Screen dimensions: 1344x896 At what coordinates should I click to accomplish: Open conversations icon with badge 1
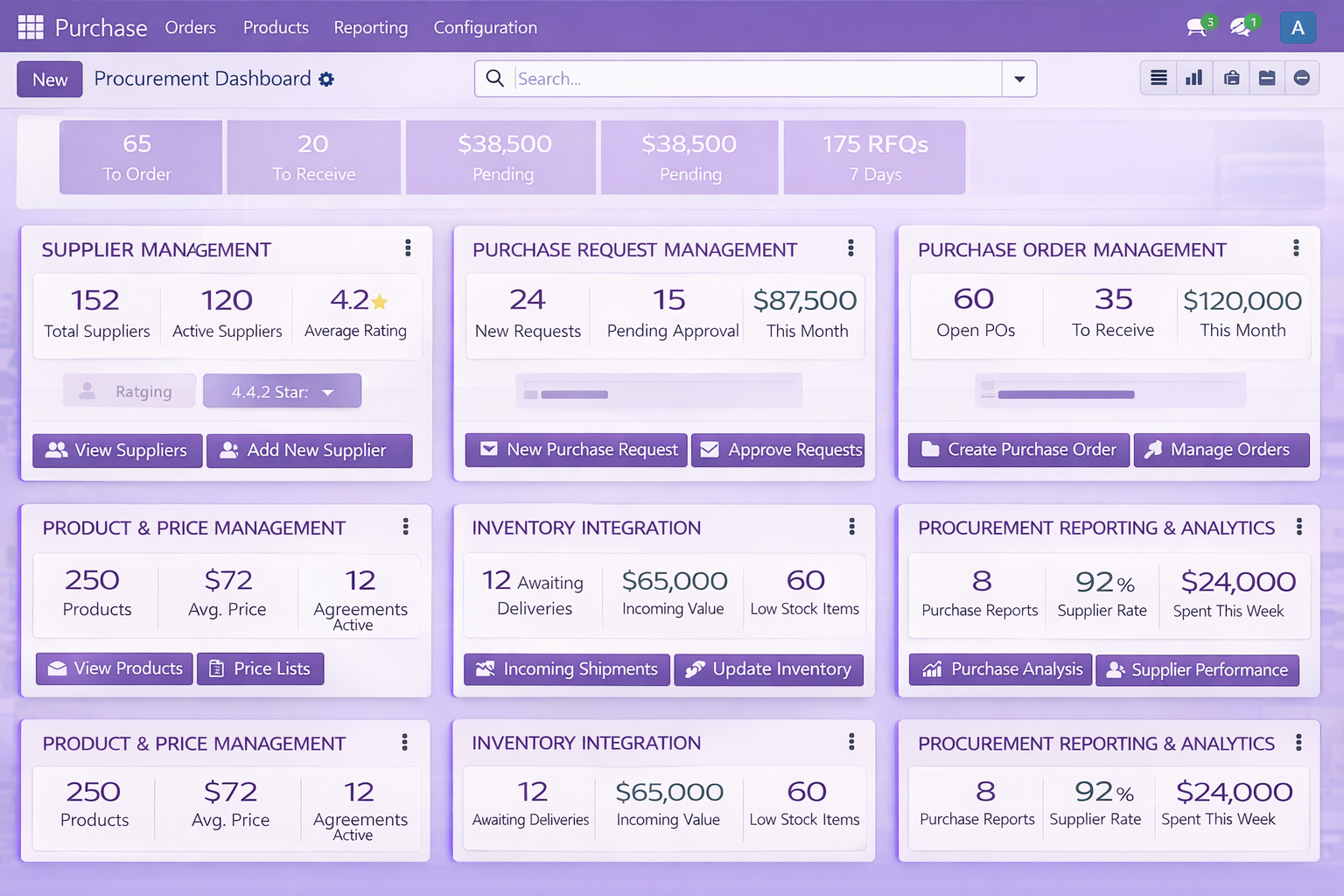pyautogui.click(x=1240, y=27)
